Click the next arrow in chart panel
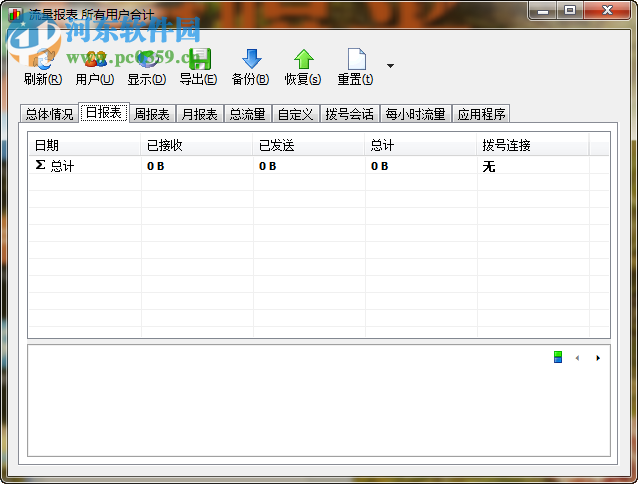This screenshot has width=638, height=484. coord(598,358)
